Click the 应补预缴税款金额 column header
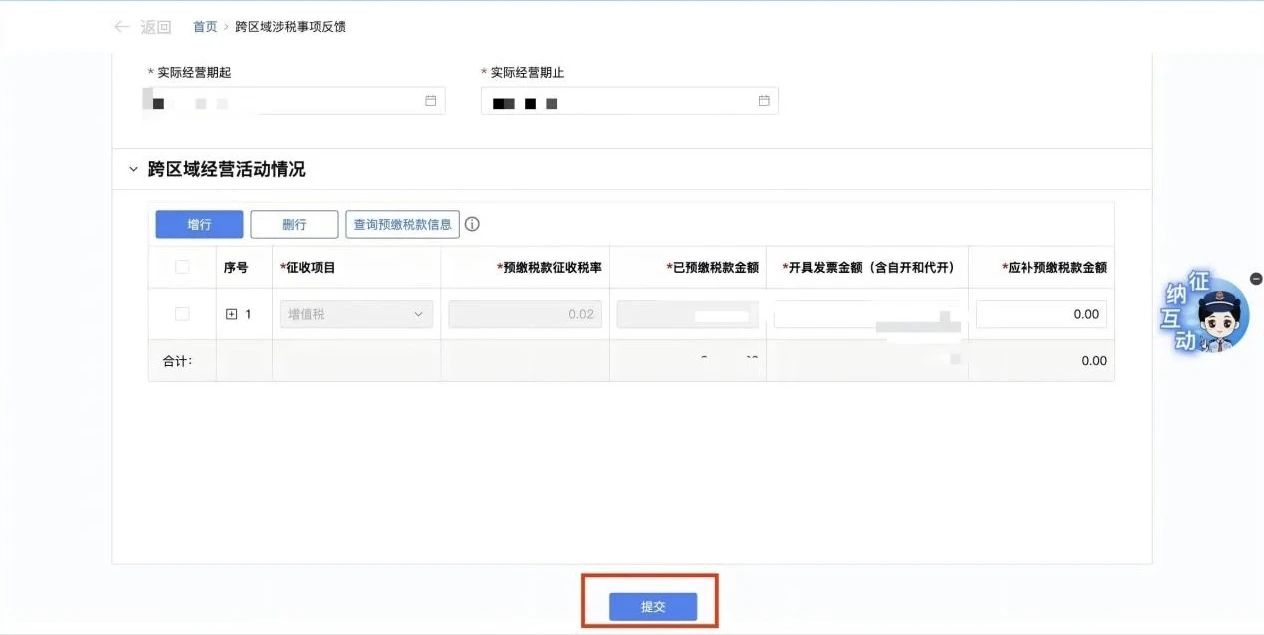Image resolution: width=1264 pixels, height=635 pixels. pos(1054,268)
